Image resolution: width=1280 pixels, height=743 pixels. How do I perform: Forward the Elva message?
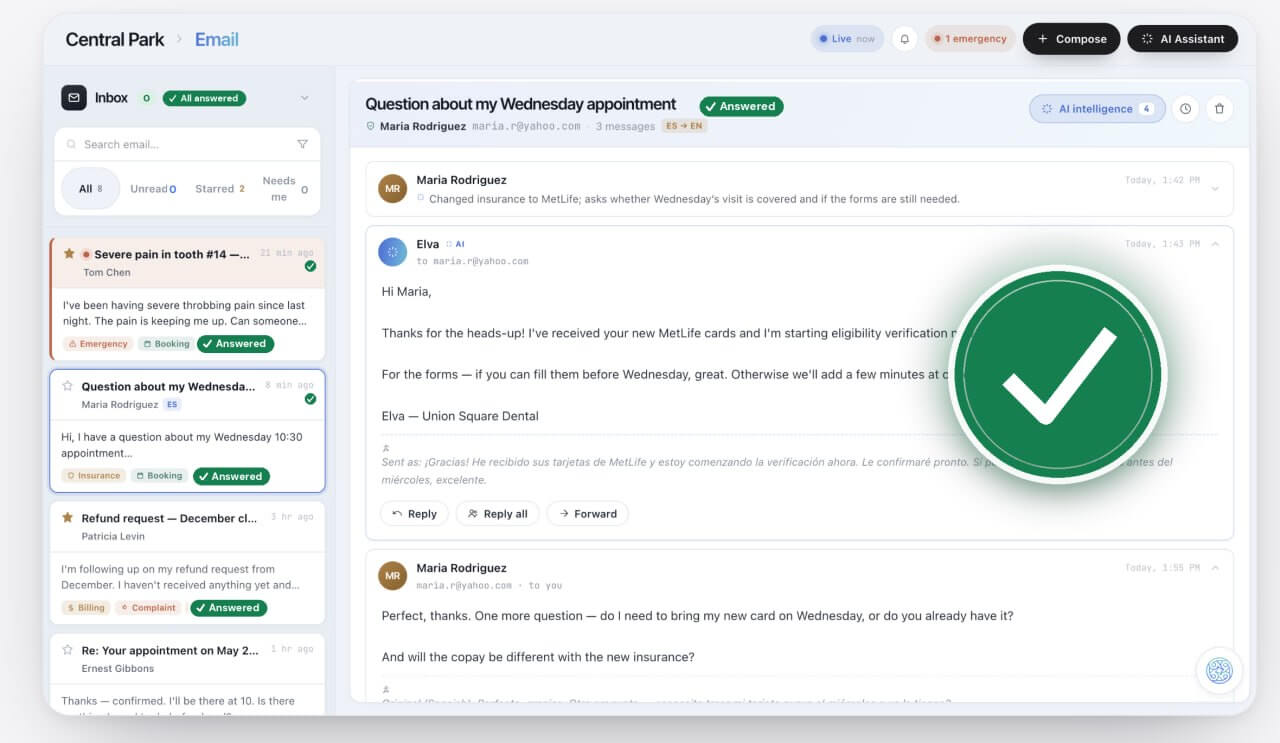pos(587,514)
